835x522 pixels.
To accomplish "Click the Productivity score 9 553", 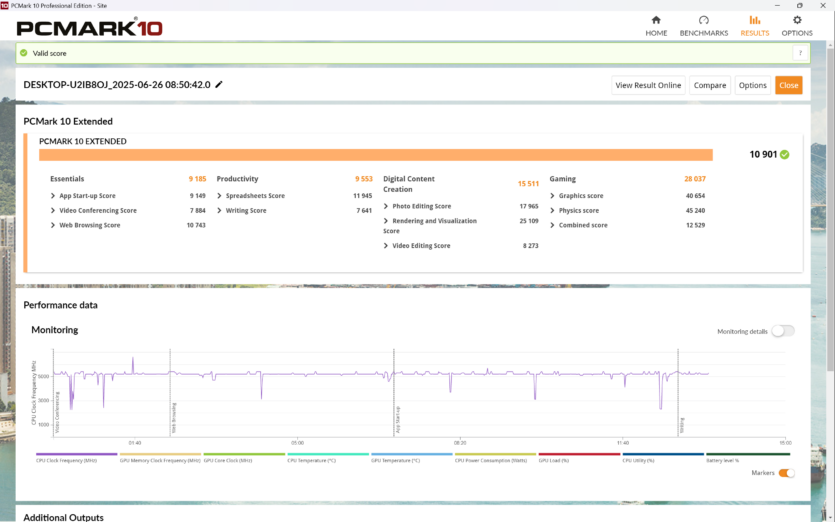I will [364, 179].
